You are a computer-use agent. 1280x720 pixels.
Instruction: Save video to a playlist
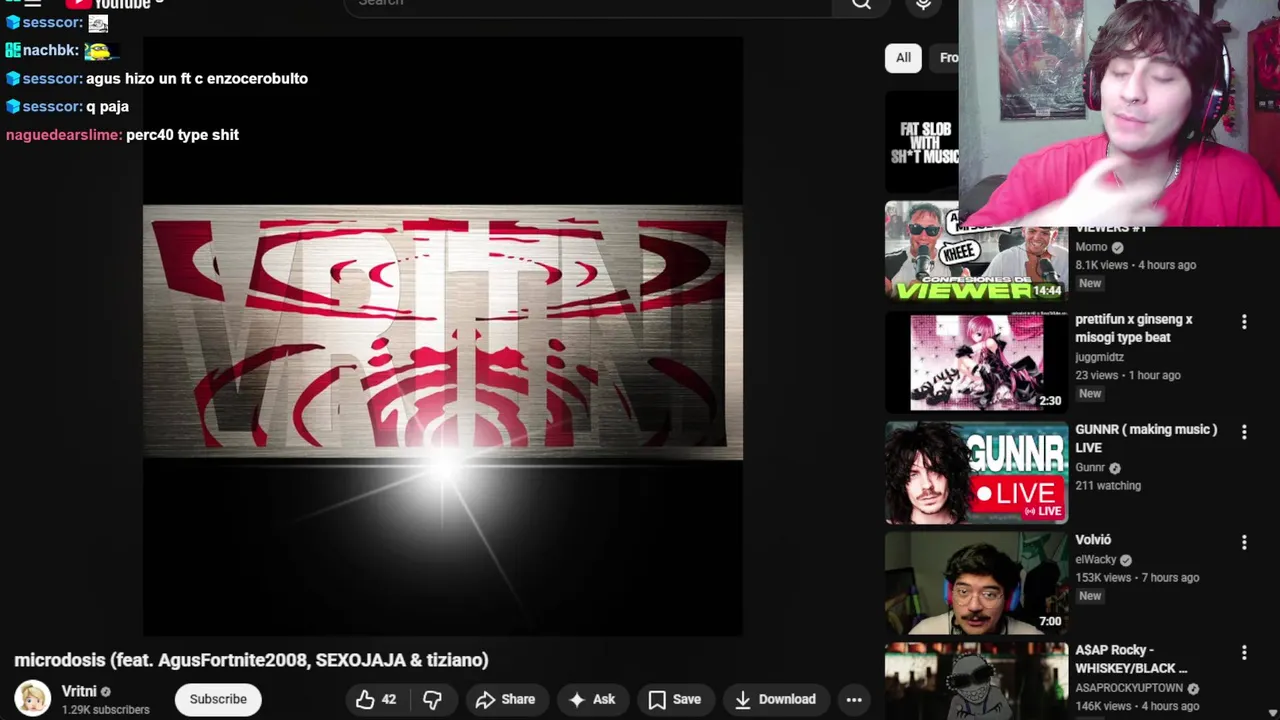coord(675,699)
